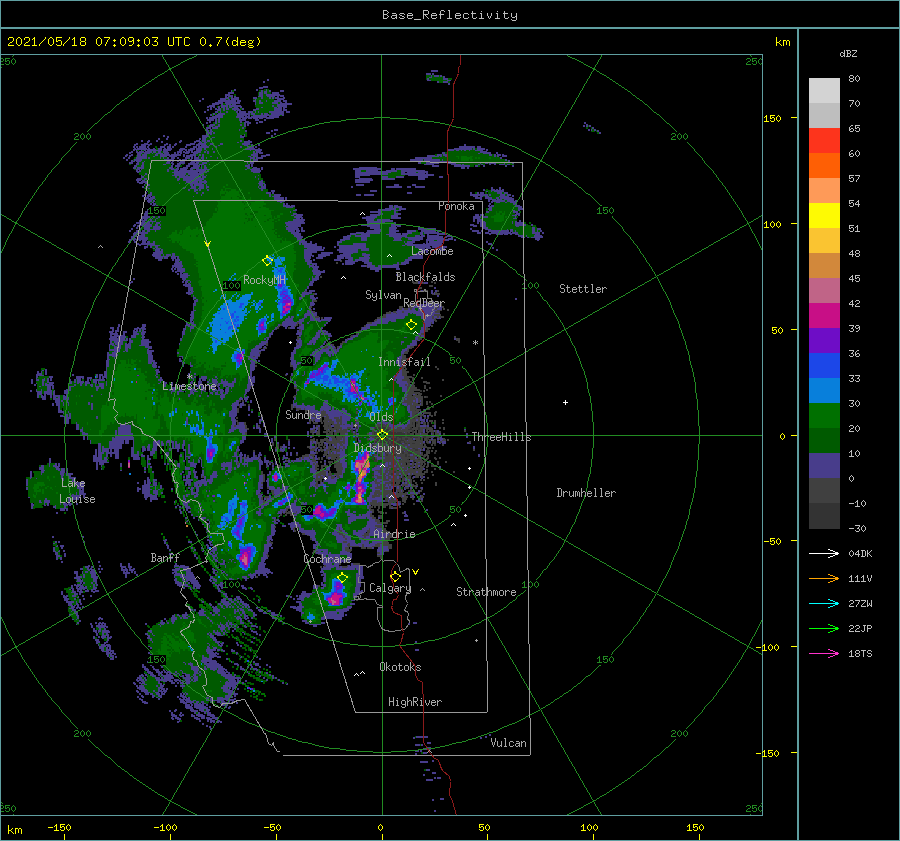
Task: Click the Limestone label
Action: [189, 386]
